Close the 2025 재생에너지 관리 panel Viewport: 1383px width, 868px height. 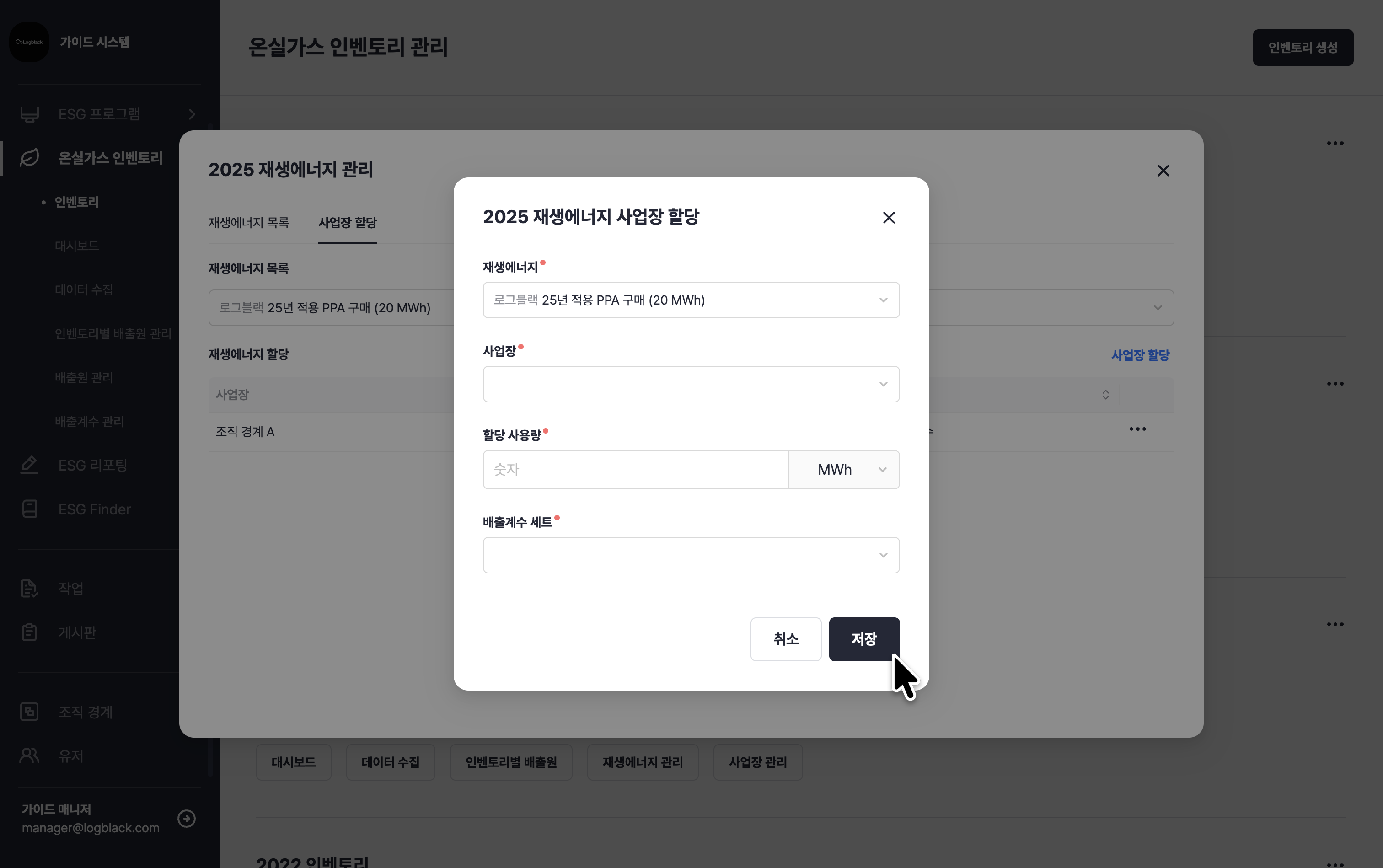1163,171
